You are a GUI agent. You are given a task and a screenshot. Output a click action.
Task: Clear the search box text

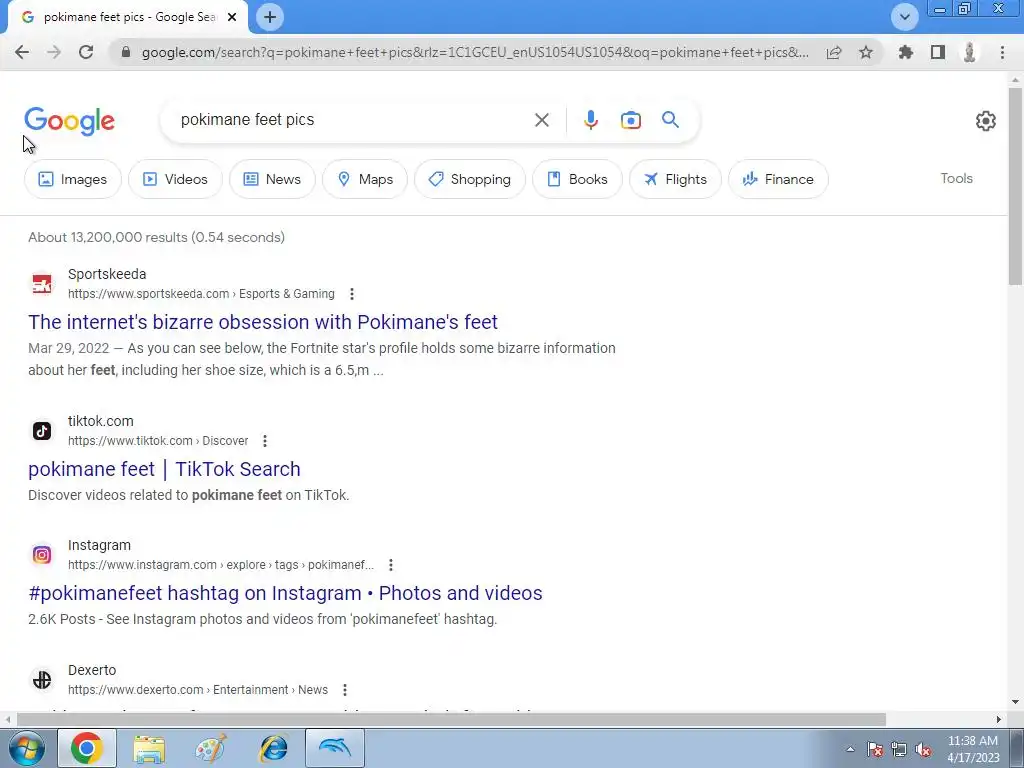click(x=541, y=120)
